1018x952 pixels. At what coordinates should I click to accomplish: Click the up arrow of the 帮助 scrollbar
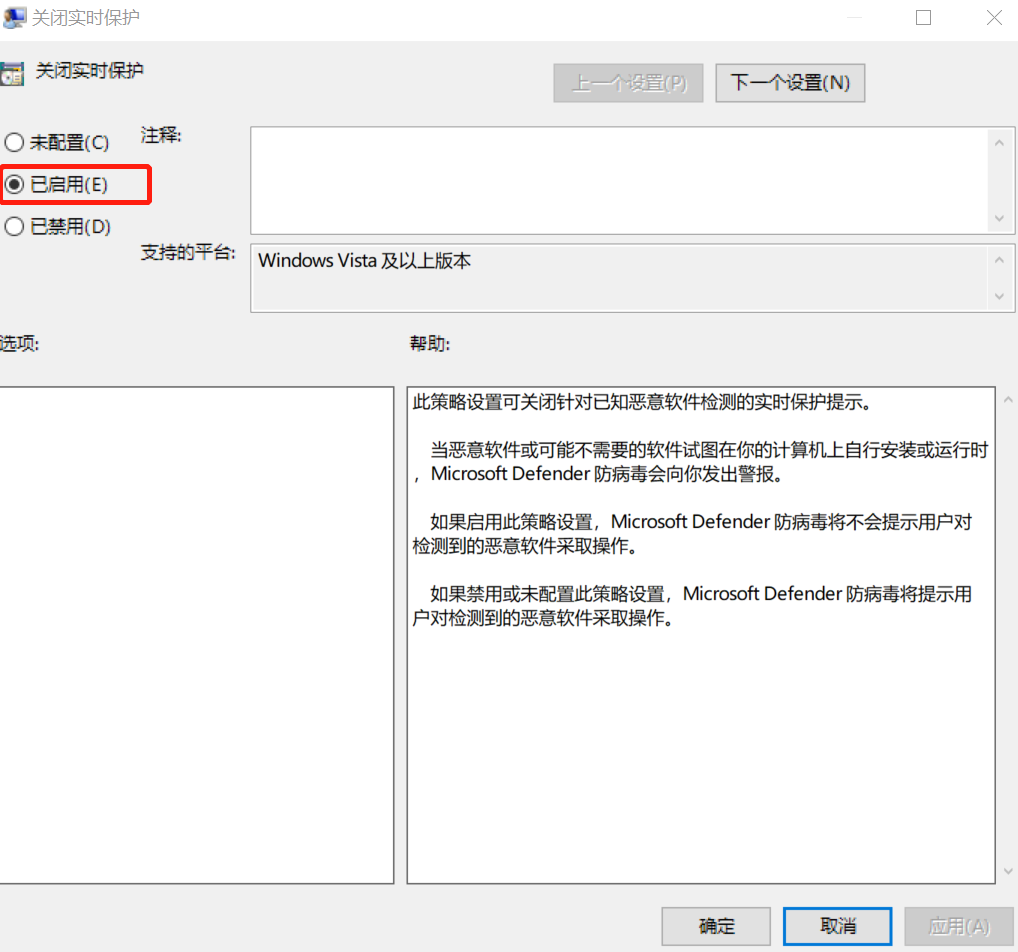click(x=1008, y=400)
